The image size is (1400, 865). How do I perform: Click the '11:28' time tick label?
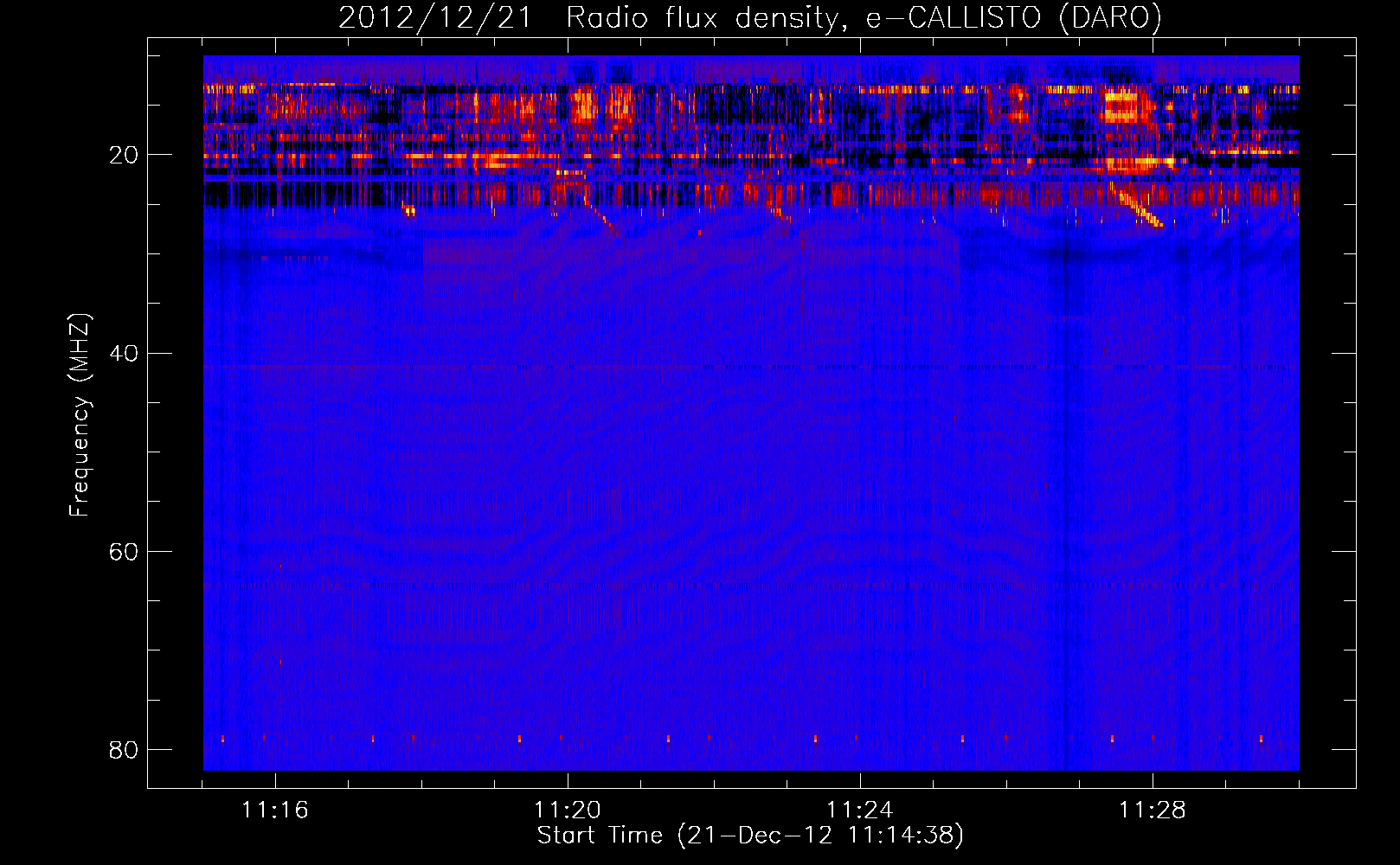[x=1152, y=811]
